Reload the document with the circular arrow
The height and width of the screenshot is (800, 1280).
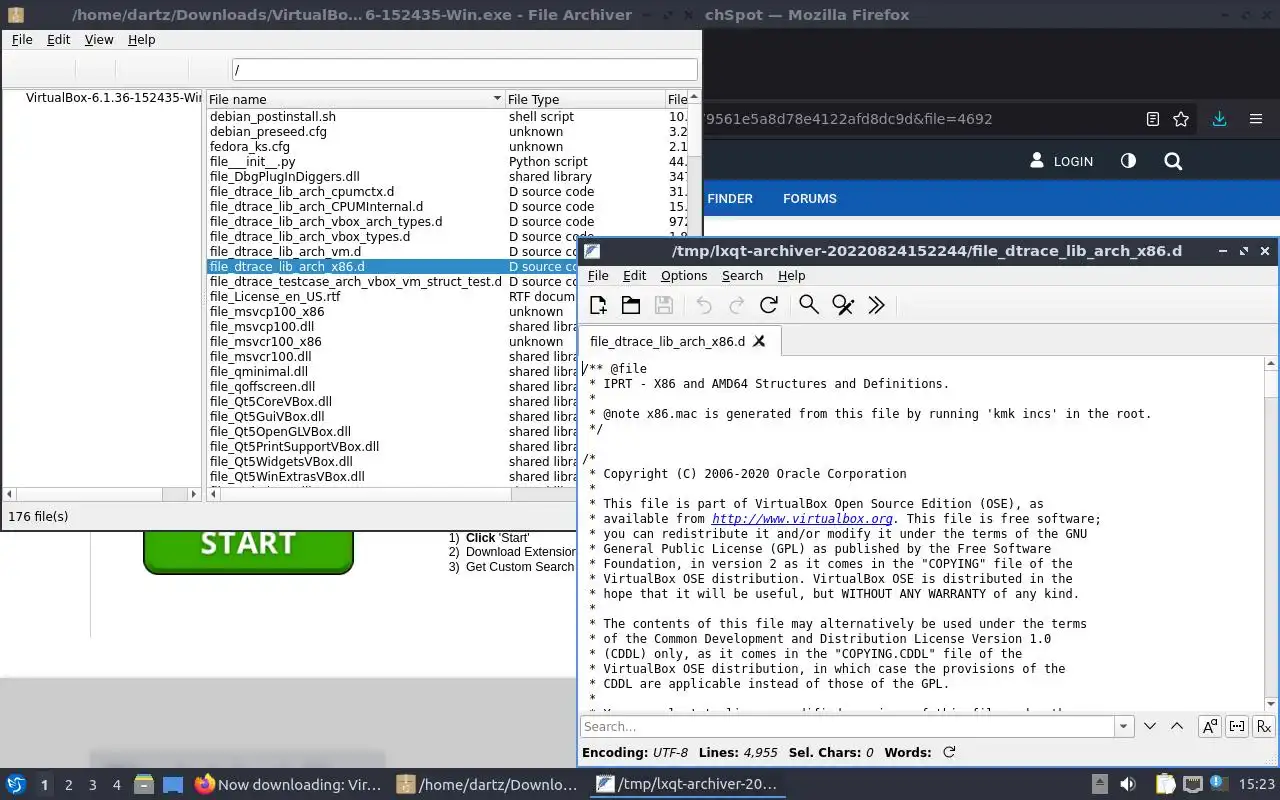(x=769, y=305)
